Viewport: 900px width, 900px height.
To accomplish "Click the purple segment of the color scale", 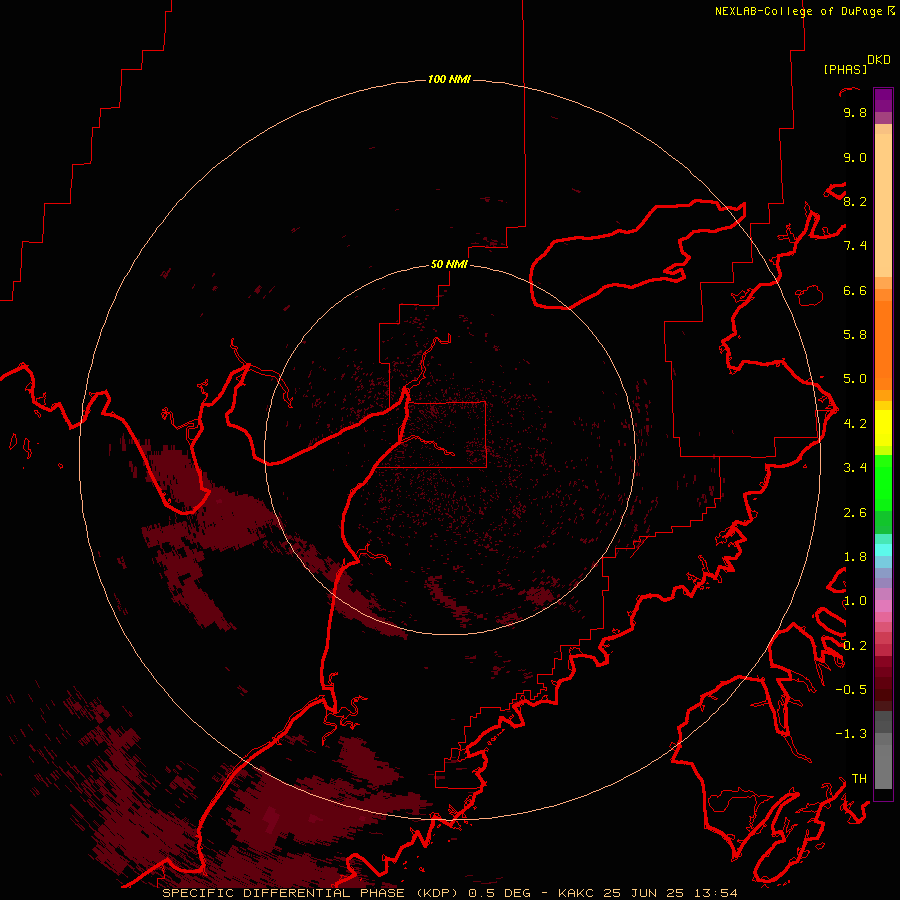I will point(883,100).
